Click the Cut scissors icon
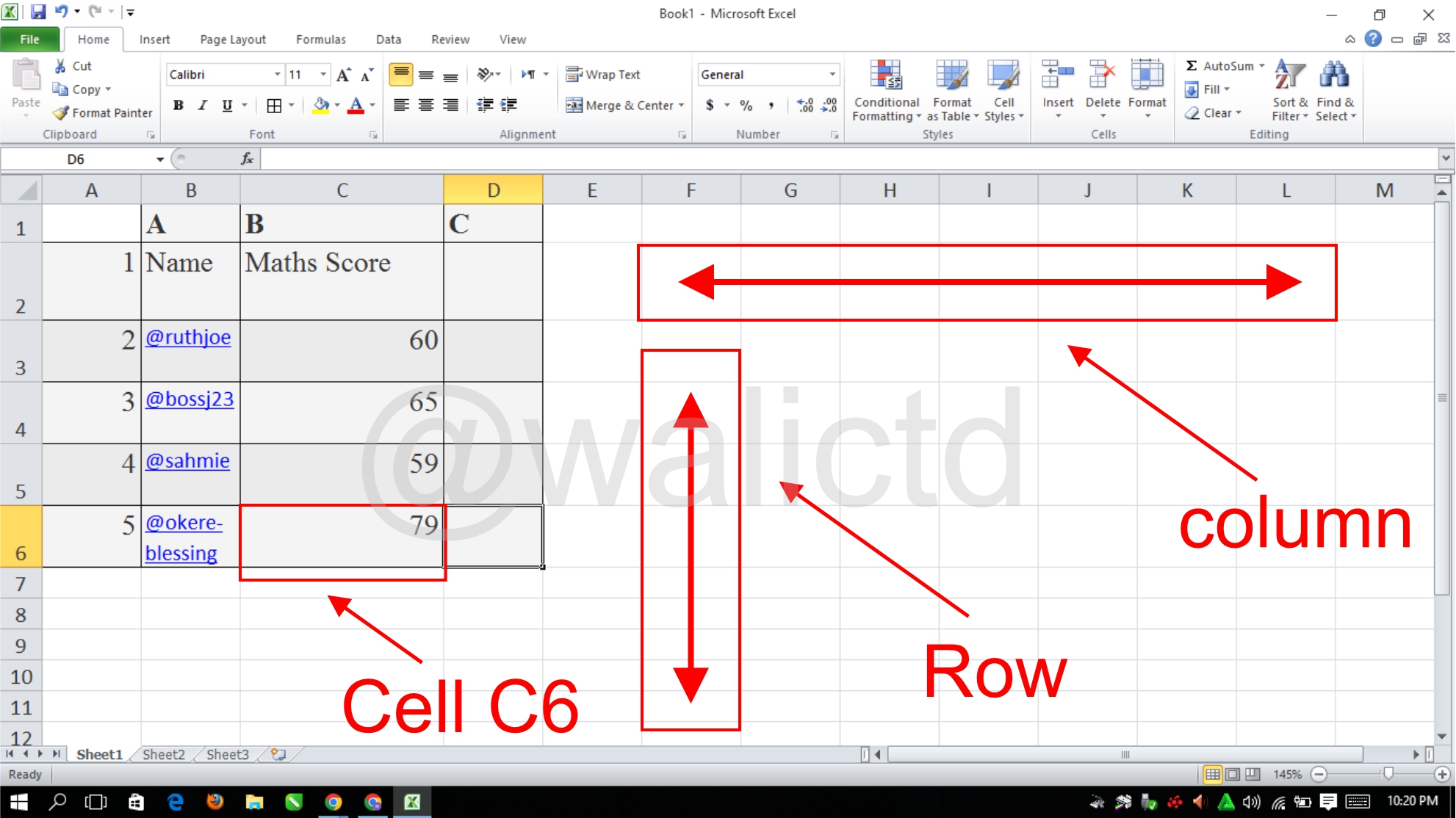Image resolution: width=1456 pixels, height=818 pixels. click(x=60, y=66)
